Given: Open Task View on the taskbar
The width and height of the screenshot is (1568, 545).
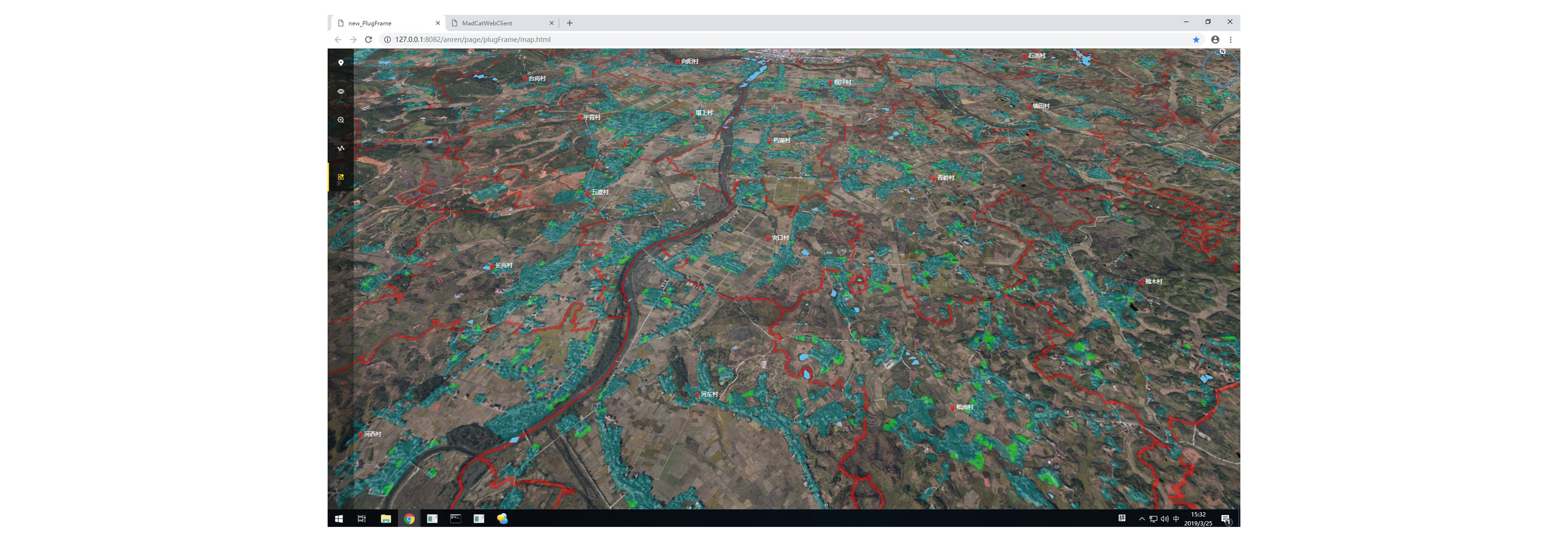Looking at the screenshot, I should coord(362,519).
